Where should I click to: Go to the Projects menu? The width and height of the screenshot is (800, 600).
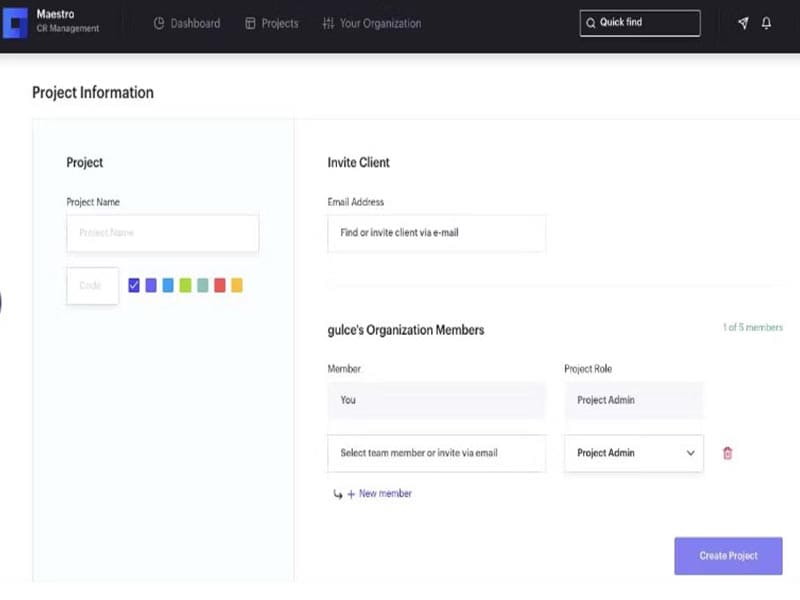coord(271,23)
